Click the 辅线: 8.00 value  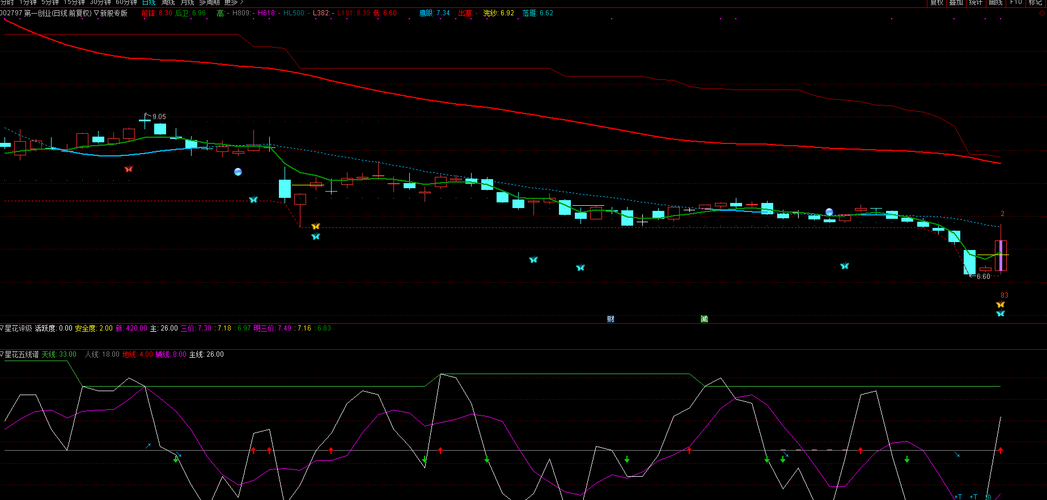171,354
